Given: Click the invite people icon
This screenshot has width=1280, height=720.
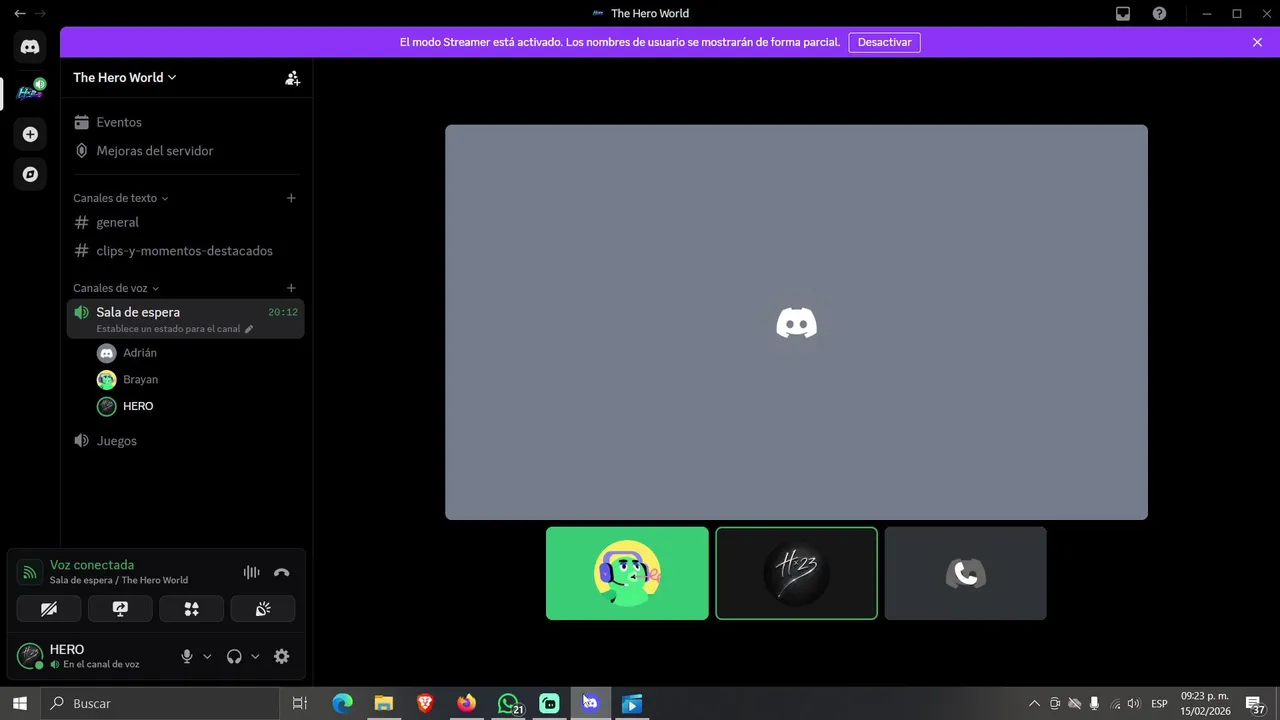Looking at the screenshot, I should [292, 78].
